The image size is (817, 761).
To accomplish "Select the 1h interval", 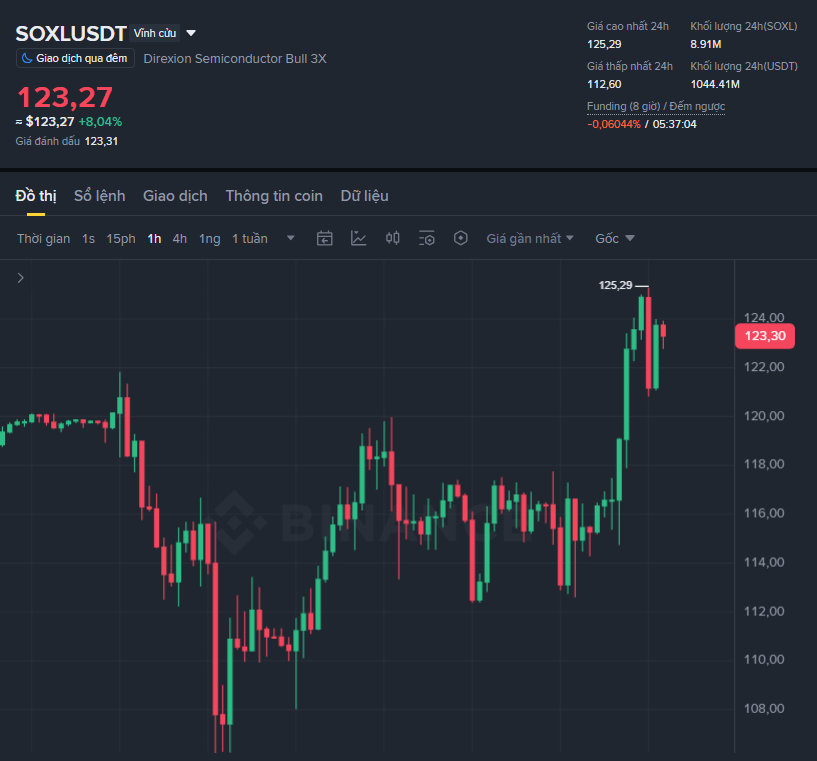I will [154, 239].
